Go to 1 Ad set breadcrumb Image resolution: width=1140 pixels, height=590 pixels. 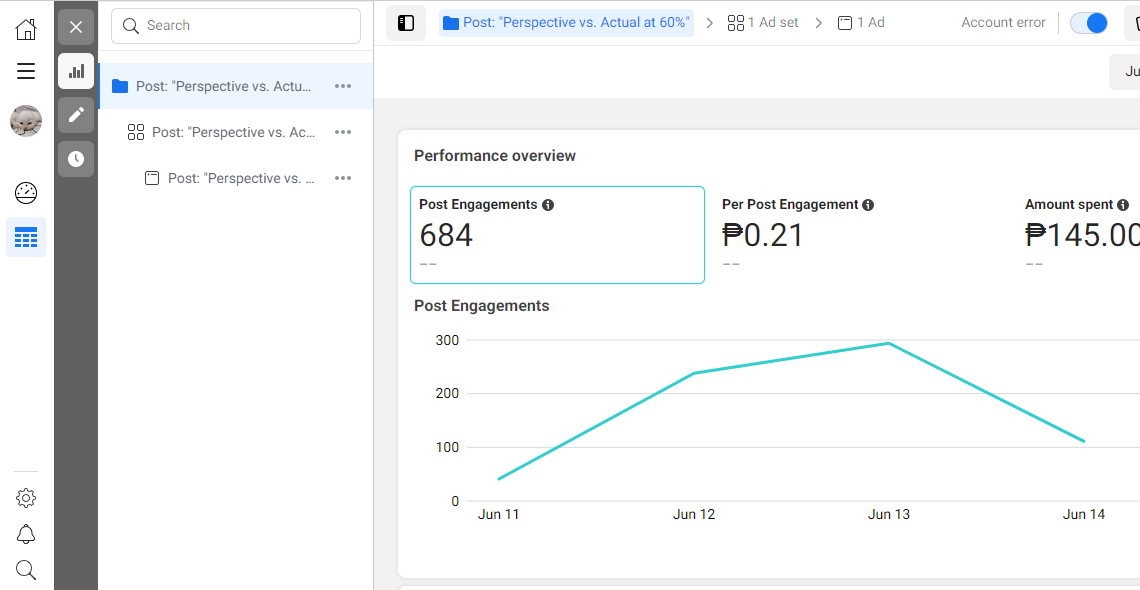point(763,23)
